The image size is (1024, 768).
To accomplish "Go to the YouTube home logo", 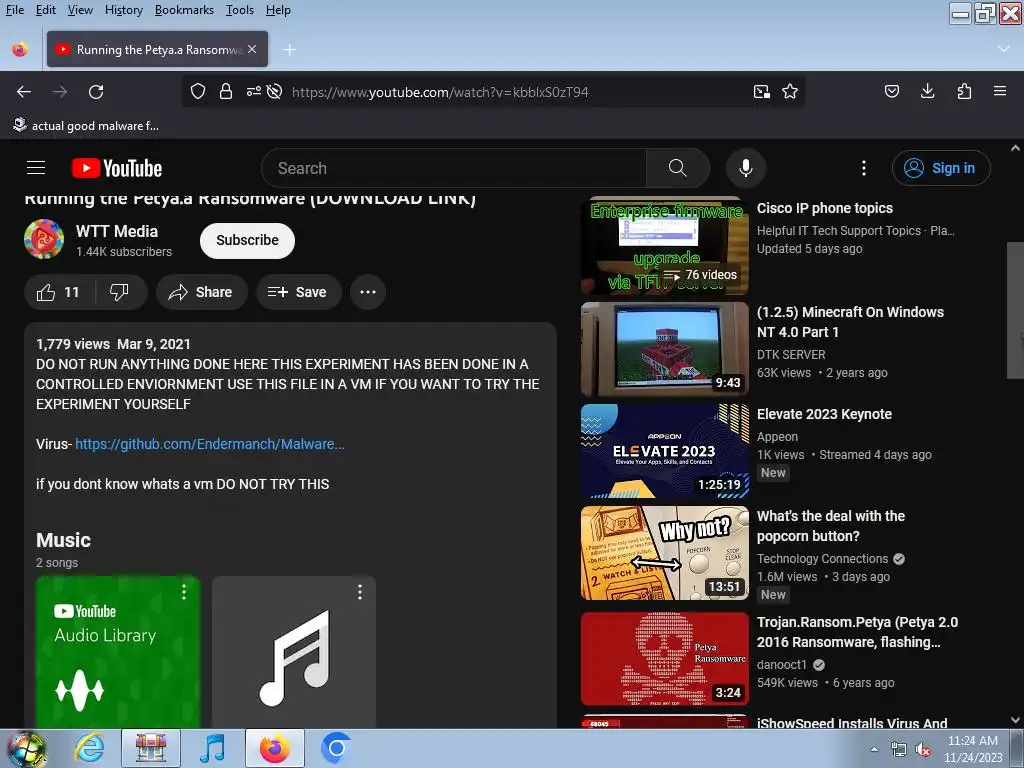I will pos(117,168).
